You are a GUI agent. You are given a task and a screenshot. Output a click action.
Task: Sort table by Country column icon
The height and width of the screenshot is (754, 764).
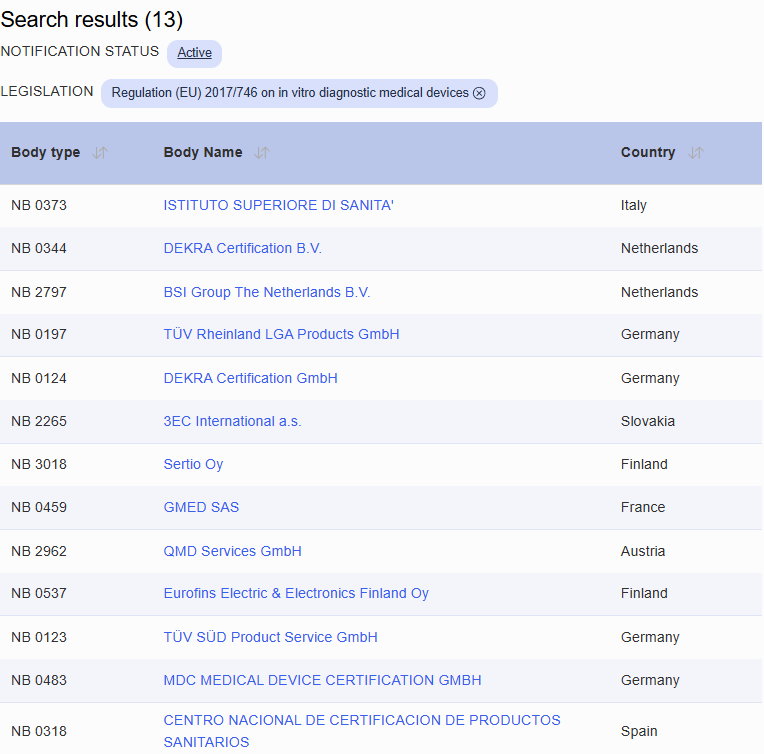[695, 153]
